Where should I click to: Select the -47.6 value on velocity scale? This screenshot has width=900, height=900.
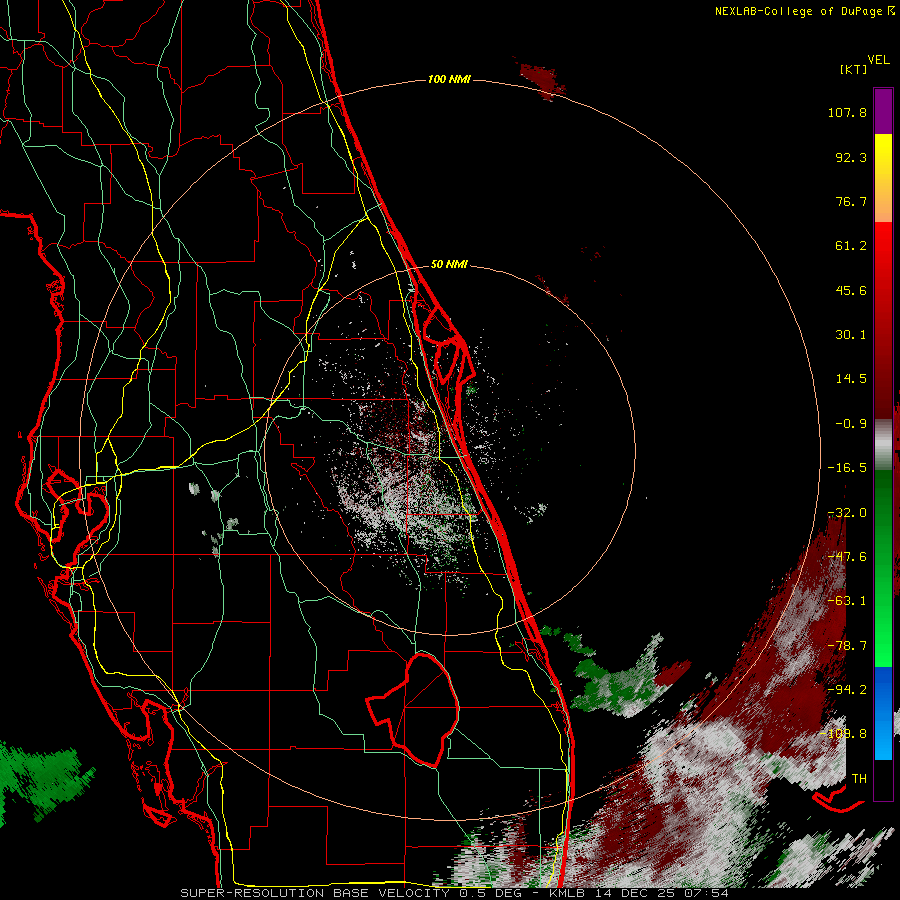tap(847, 557)
